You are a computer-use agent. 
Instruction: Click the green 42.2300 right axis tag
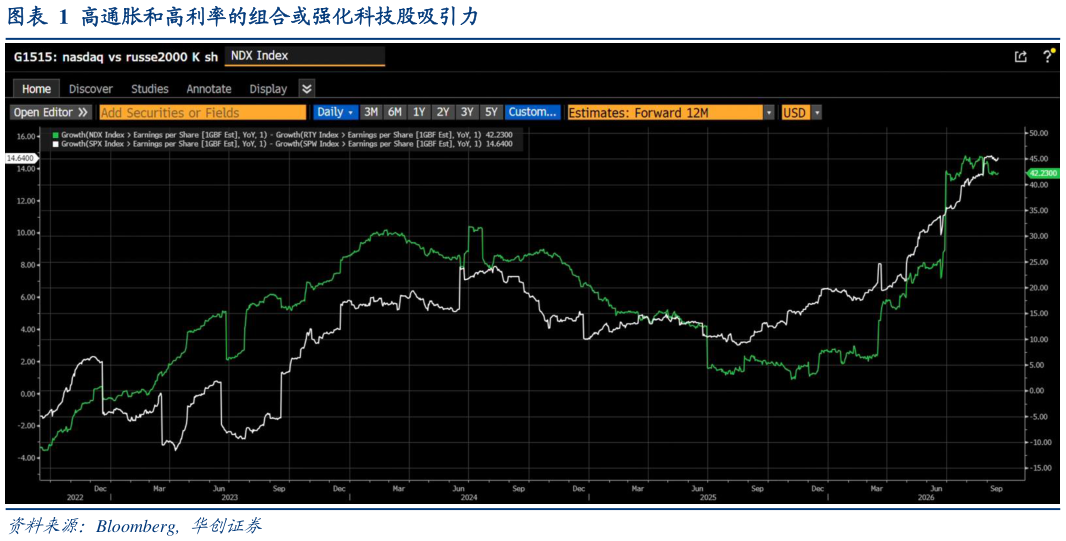pyautogui.click(x=1044, y=173)
